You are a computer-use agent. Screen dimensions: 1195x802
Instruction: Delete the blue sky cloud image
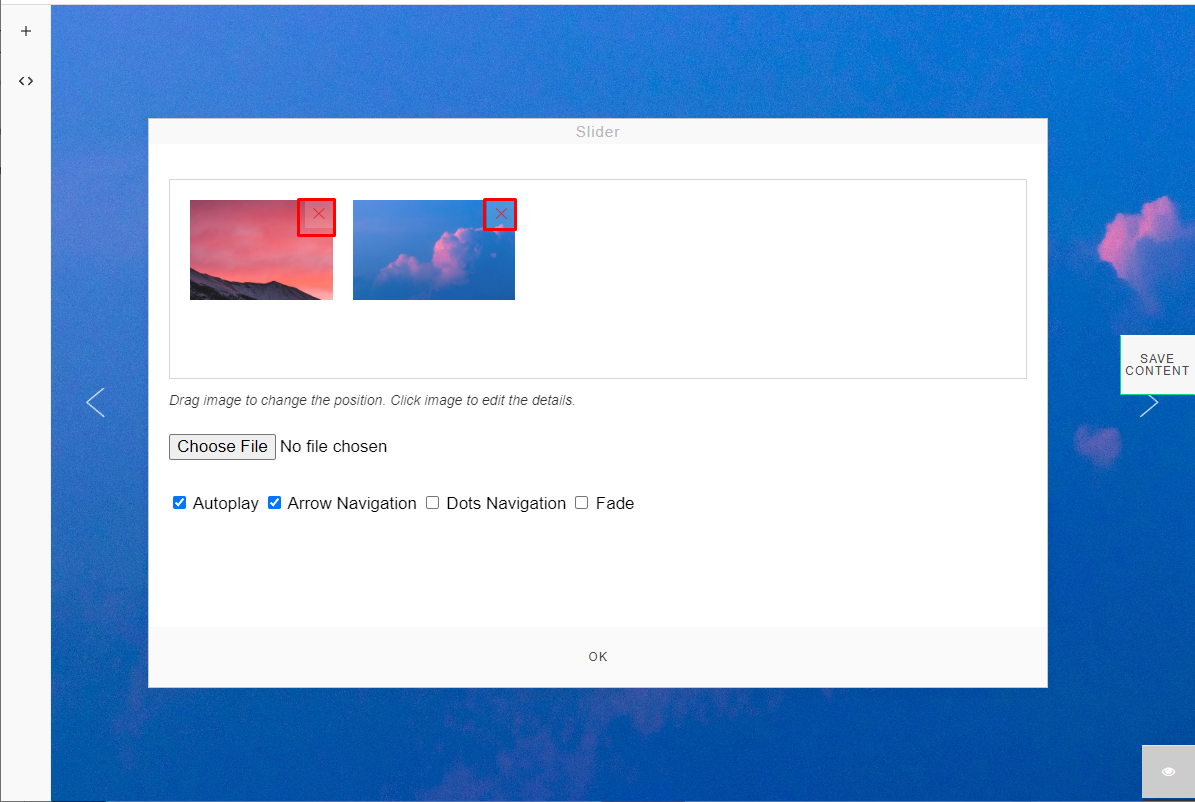500,214
